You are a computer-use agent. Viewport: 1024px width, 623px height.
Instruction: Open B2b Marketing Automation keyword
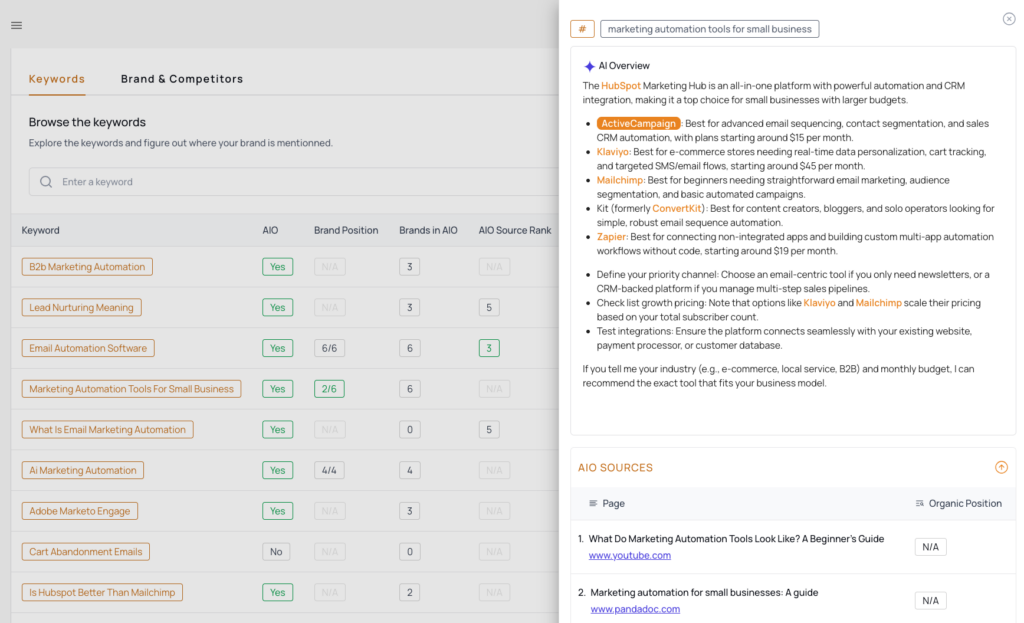tap(87, 266)
